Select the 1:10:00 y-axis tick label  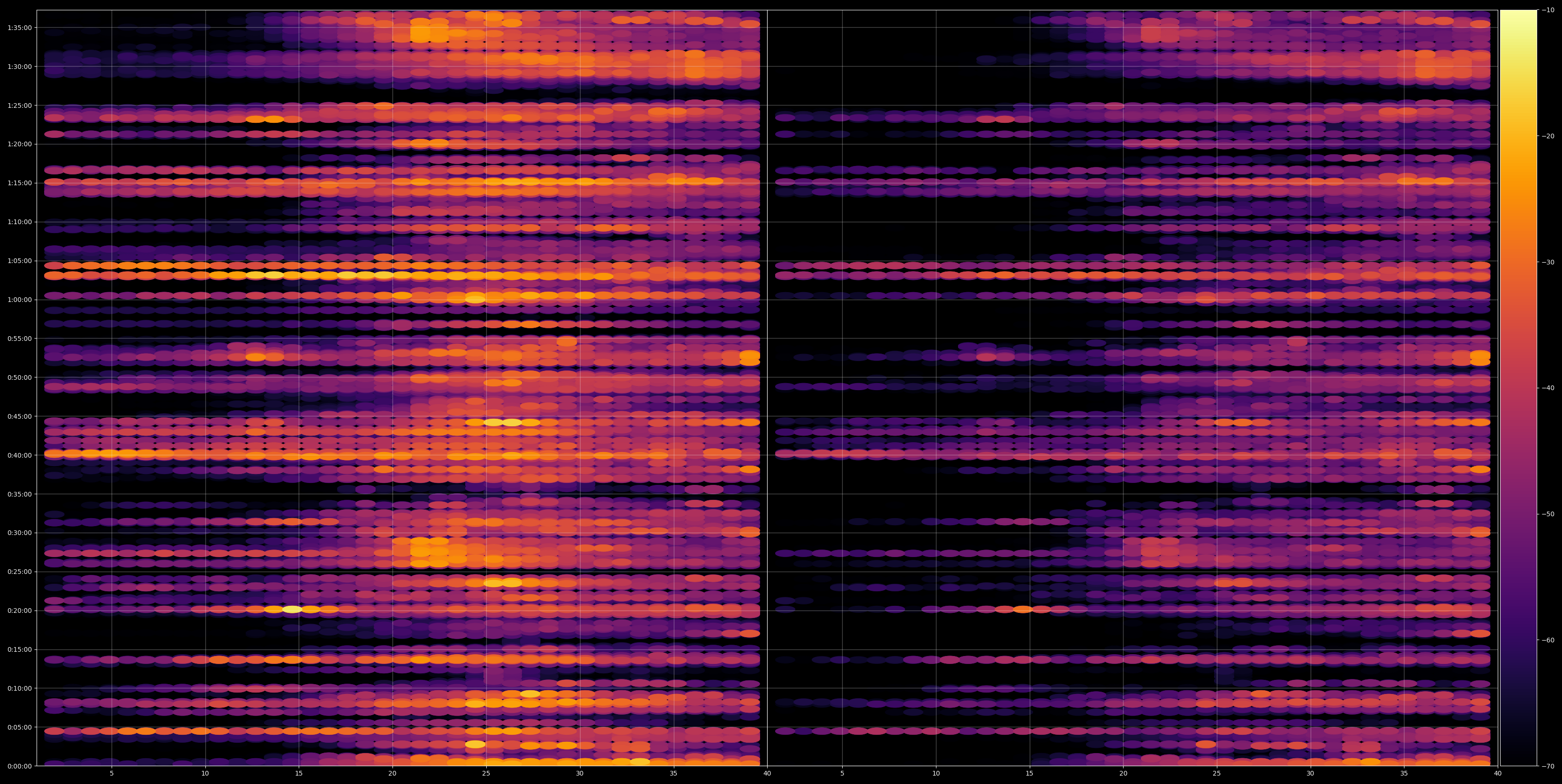[x=19, y=222]
